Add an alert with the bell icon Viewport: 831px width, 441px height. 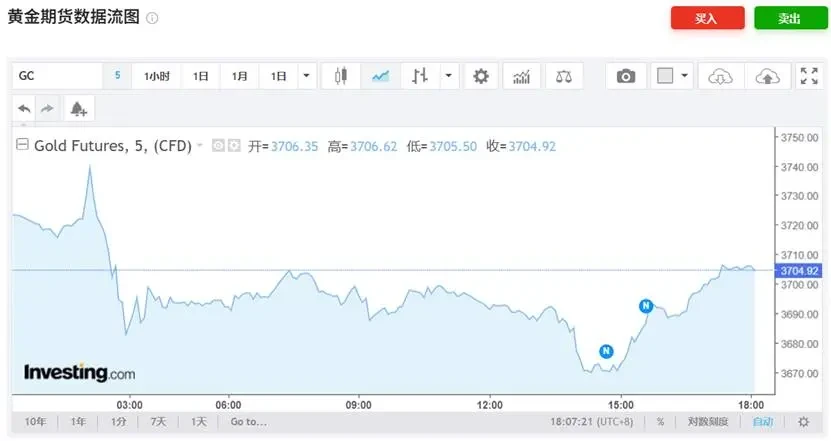78,109
